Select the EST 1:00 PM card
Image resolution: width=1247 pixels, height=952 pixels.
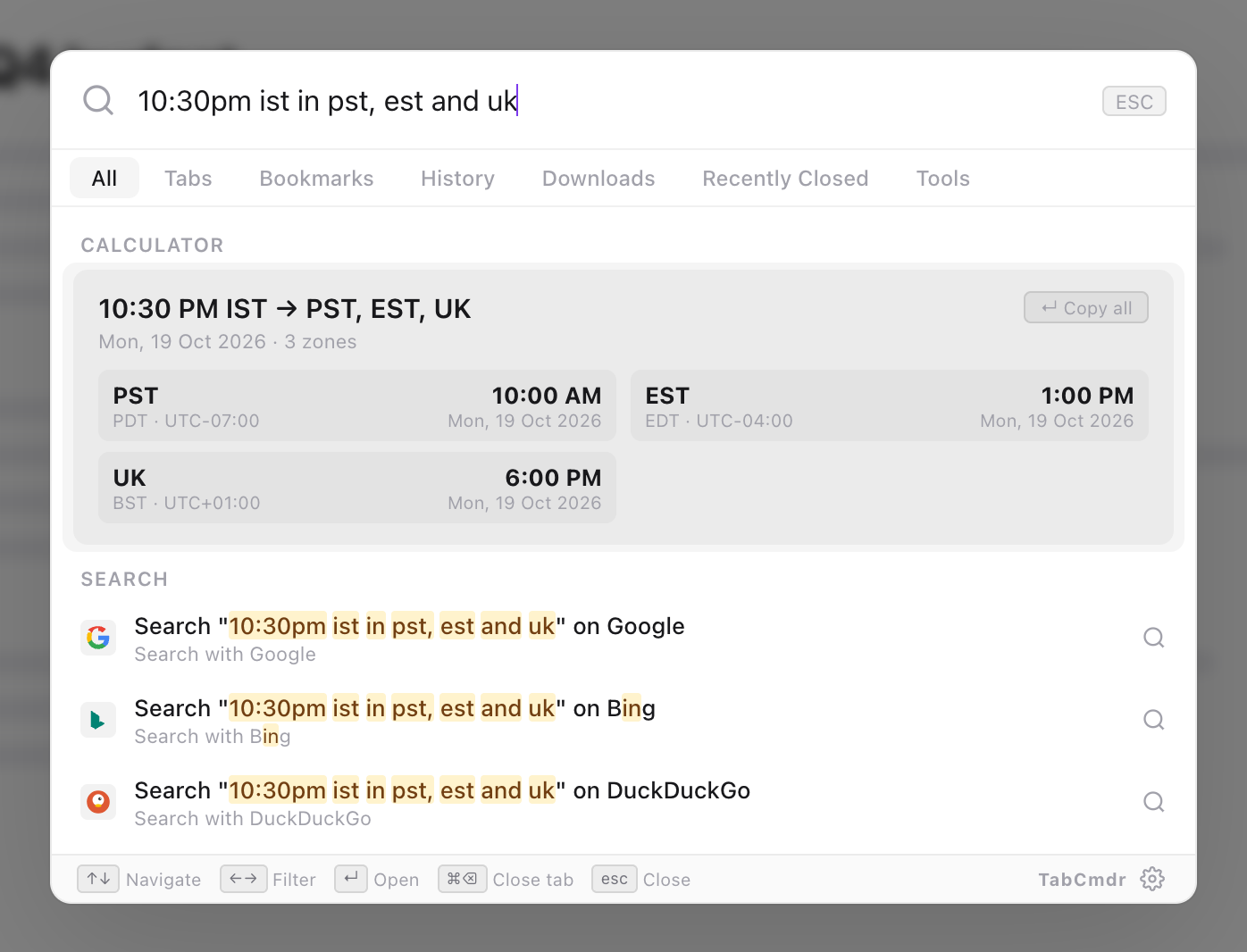(890, 405)
